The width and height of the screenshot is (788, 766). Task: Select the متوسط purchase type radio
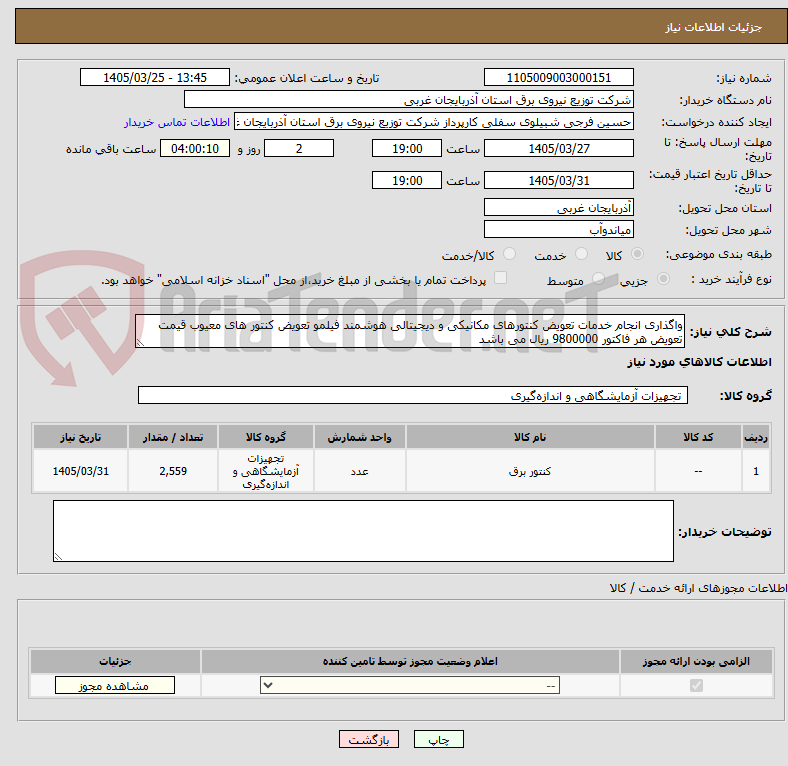598,278
